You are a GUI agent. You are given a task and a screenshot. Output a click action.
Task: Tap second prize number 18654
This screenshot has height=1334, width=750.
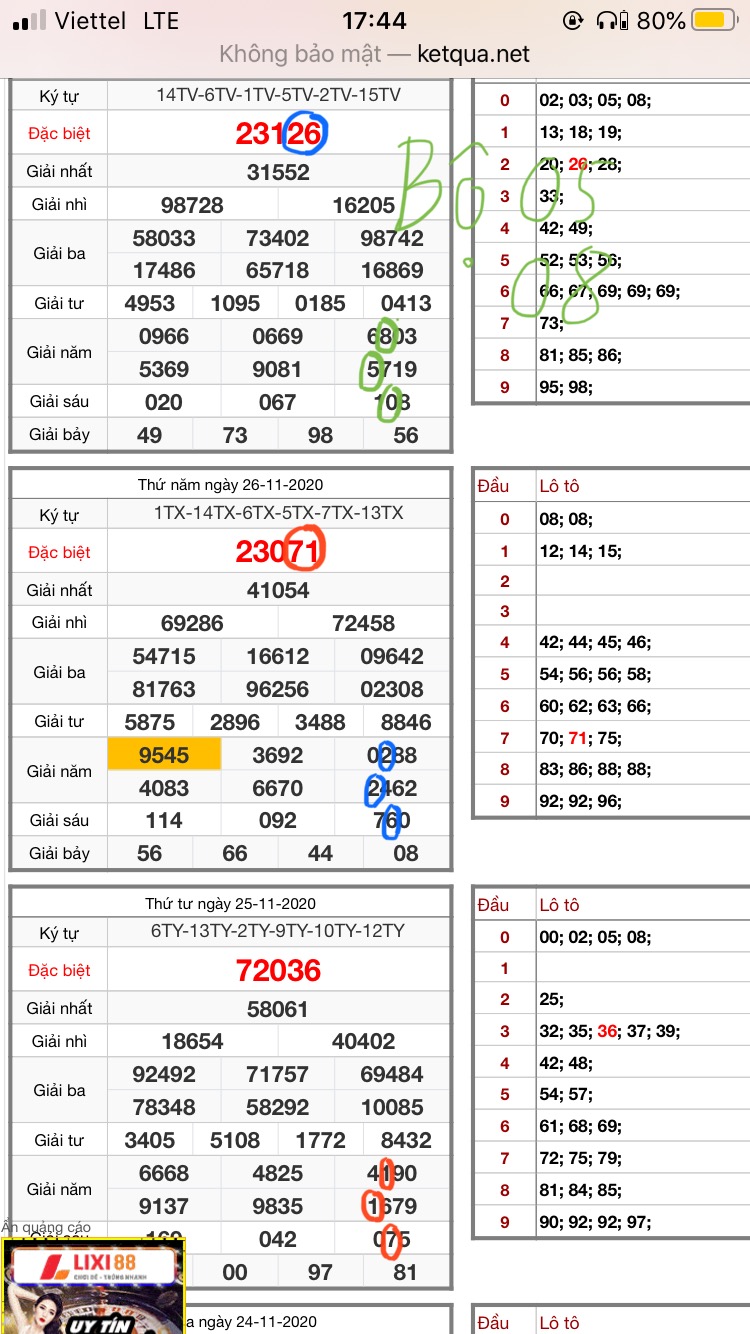coord(192,1041)
